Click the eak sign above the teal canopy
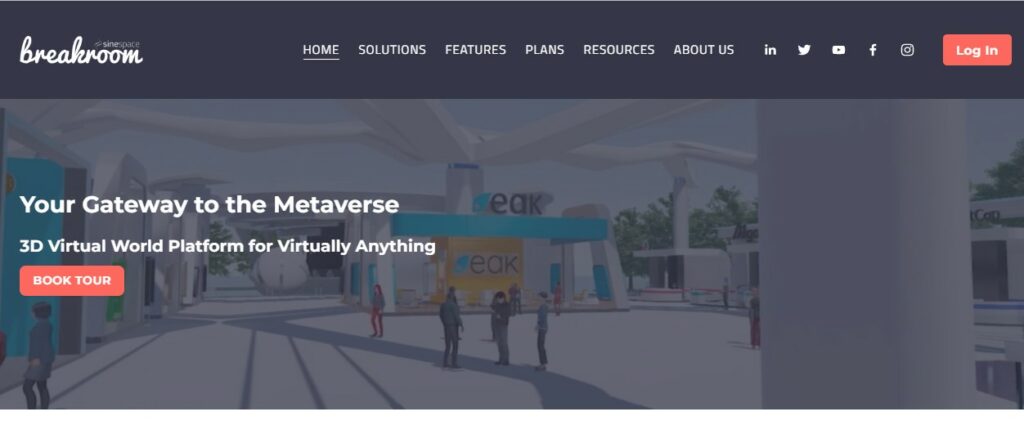The image size is (1024, 434). 511,203
